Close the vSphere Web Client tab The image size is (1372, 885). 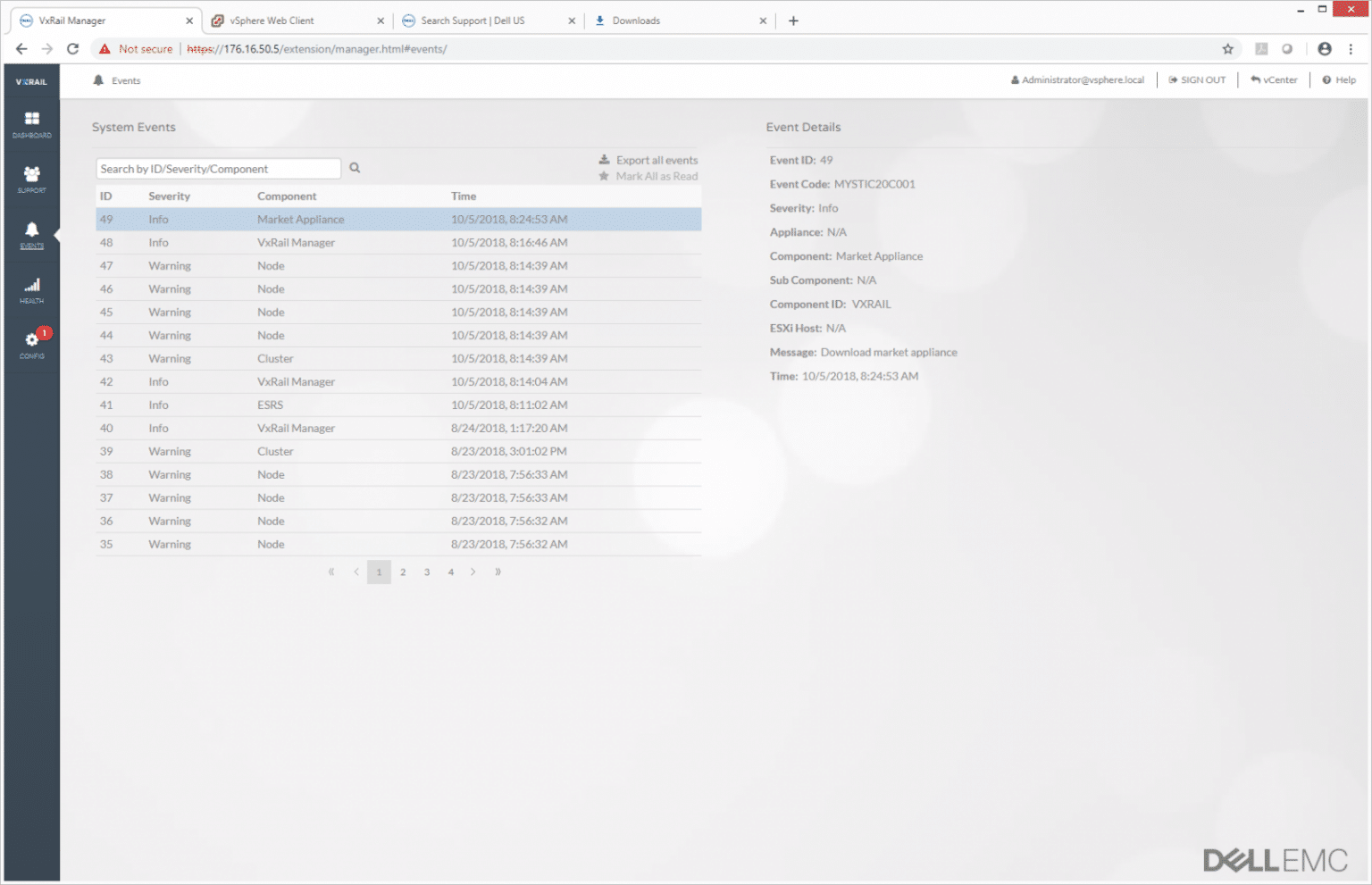(381, 21)
